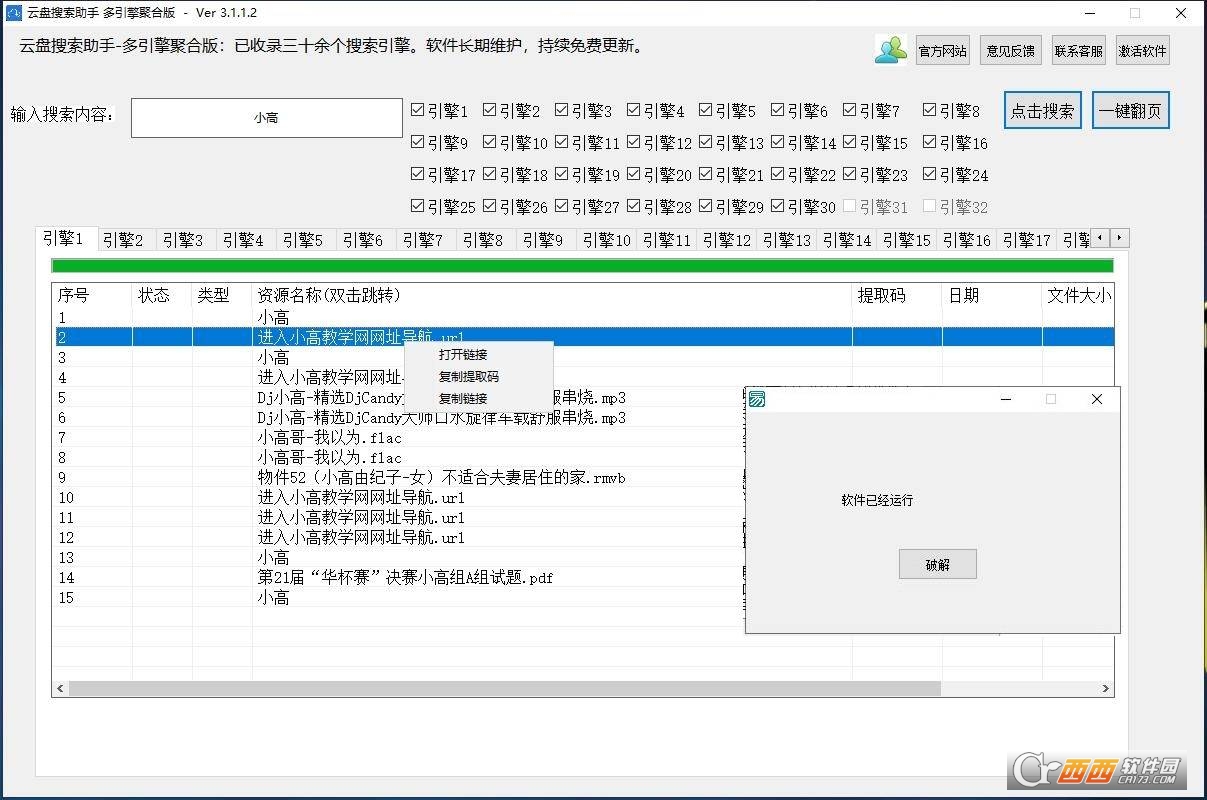
Task: Click the app icon in title bar
Action: pos(14,13)
